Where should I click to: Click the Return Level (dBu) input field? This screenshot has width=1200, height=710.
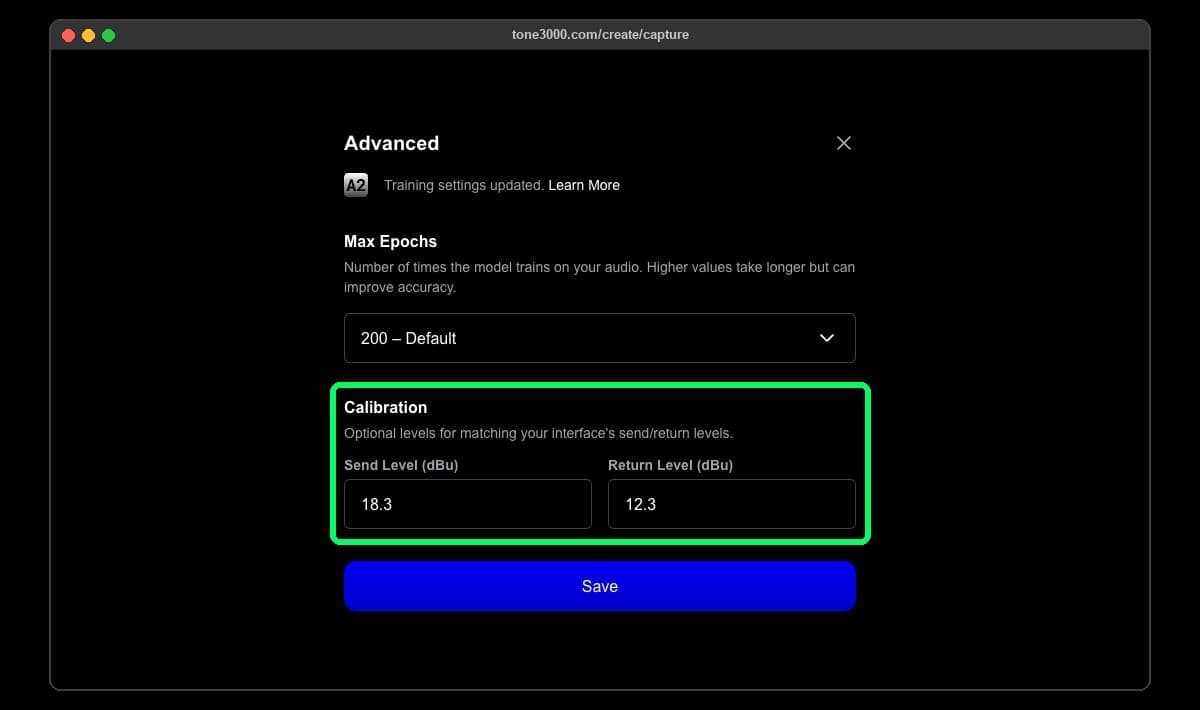(x=732, y=504)
